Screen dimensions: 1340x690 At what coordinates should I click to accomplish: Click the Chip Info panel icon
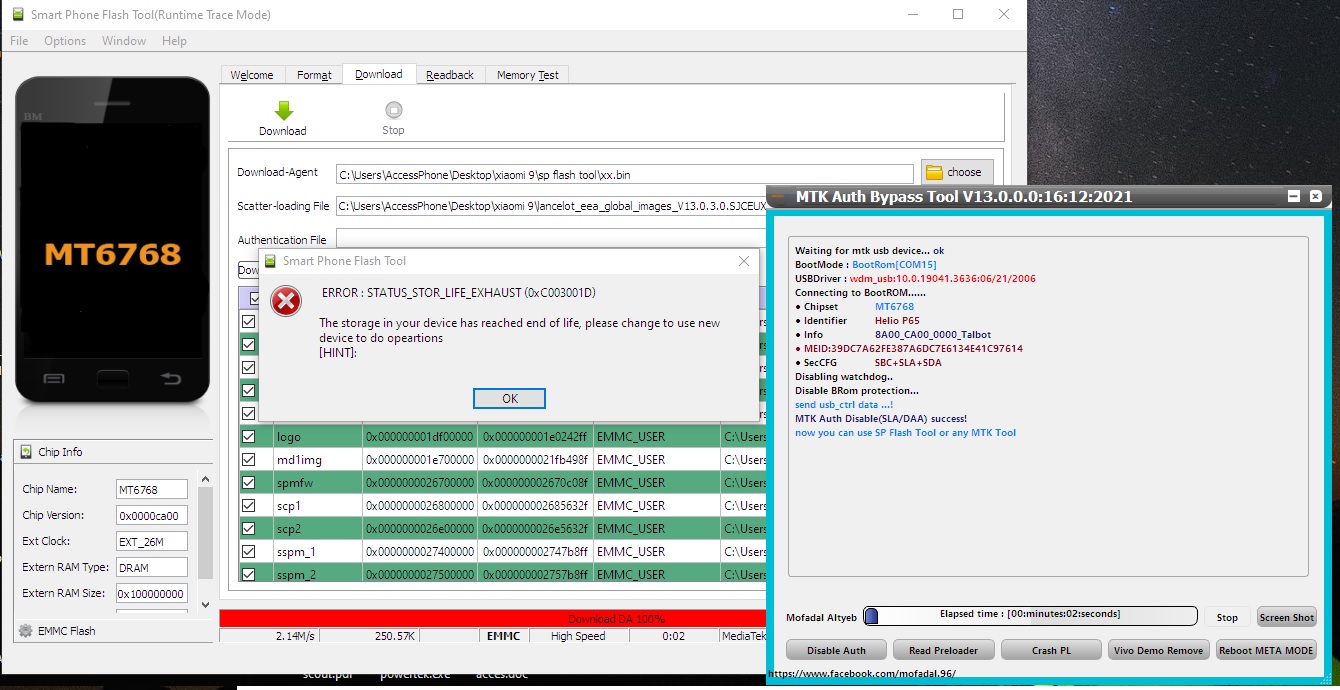tap(25, 452)
